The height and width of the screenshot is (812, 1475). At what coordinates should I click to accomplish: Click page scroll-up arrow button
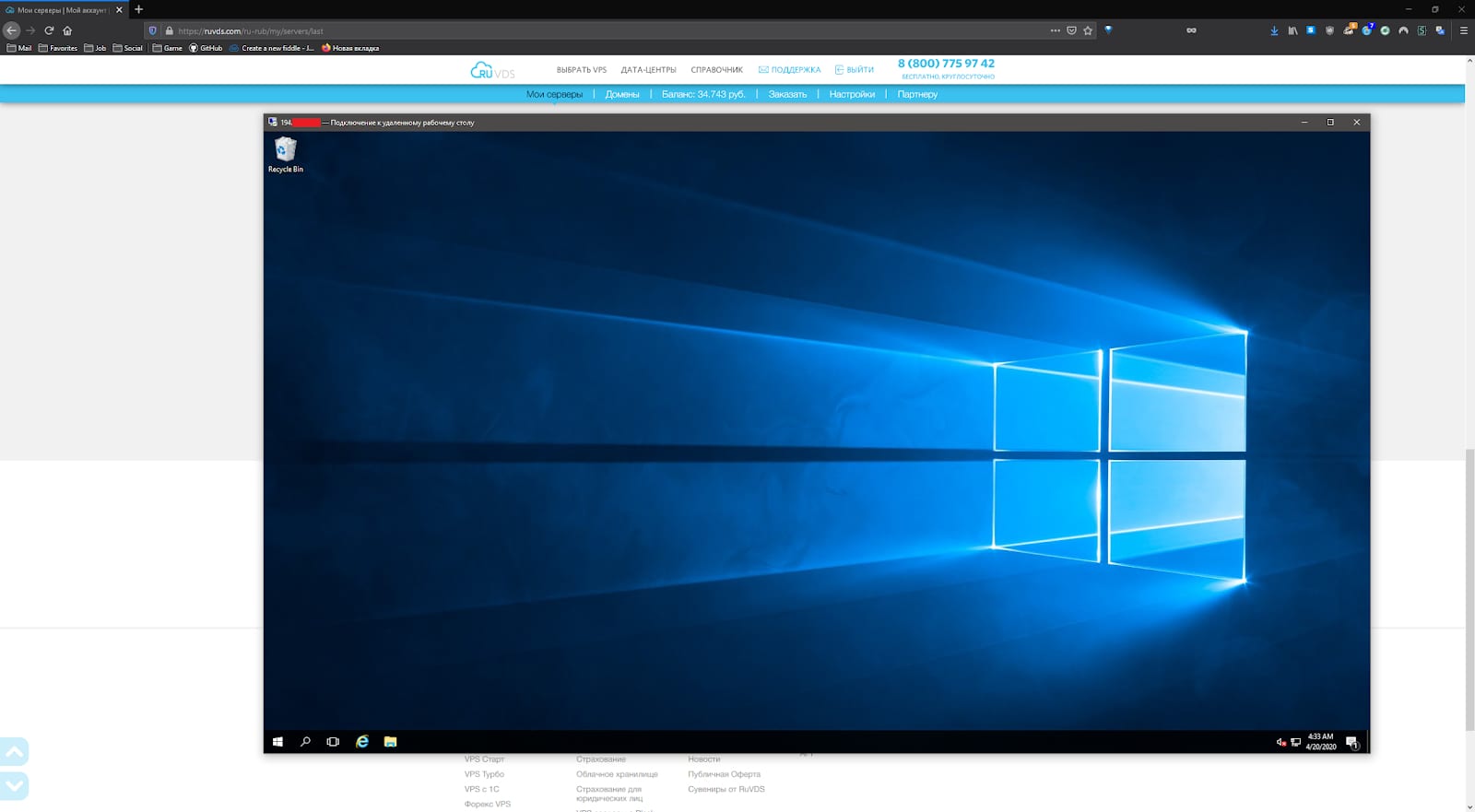tap(15, 752)
